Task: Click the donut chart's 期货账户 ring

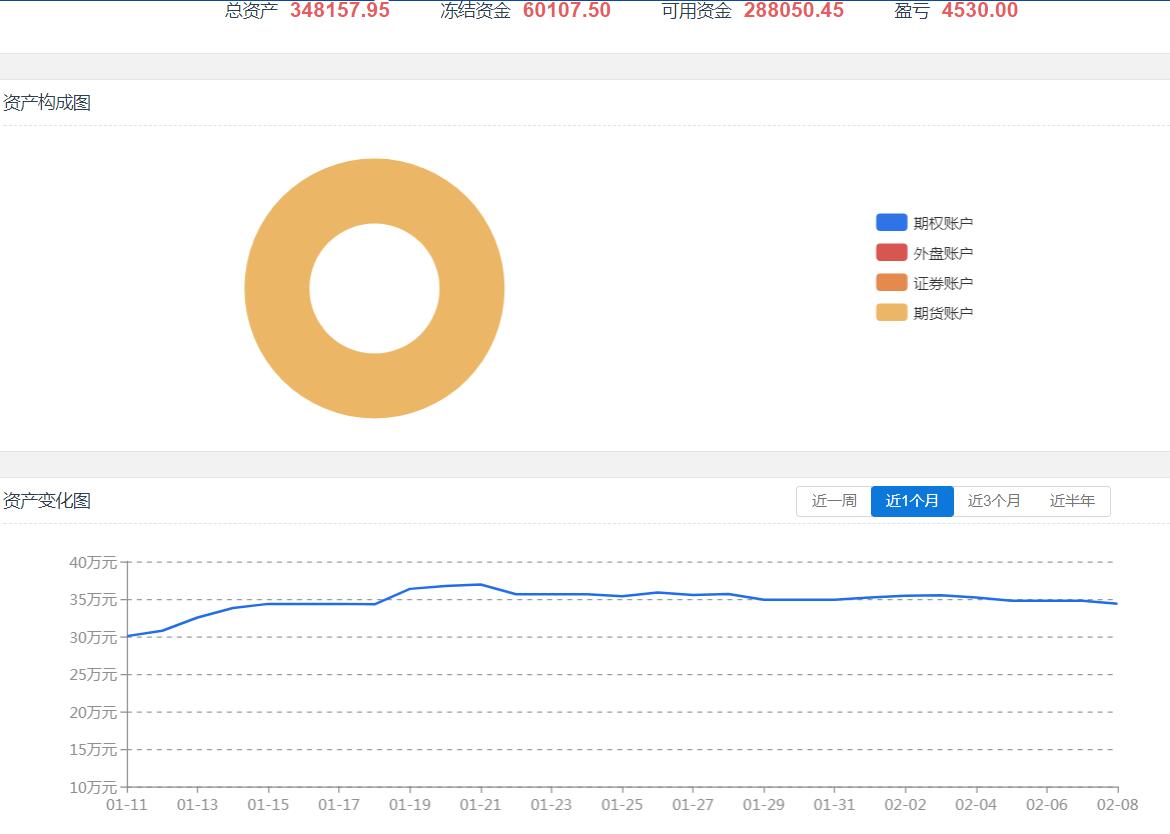Action: click(275, 288)
